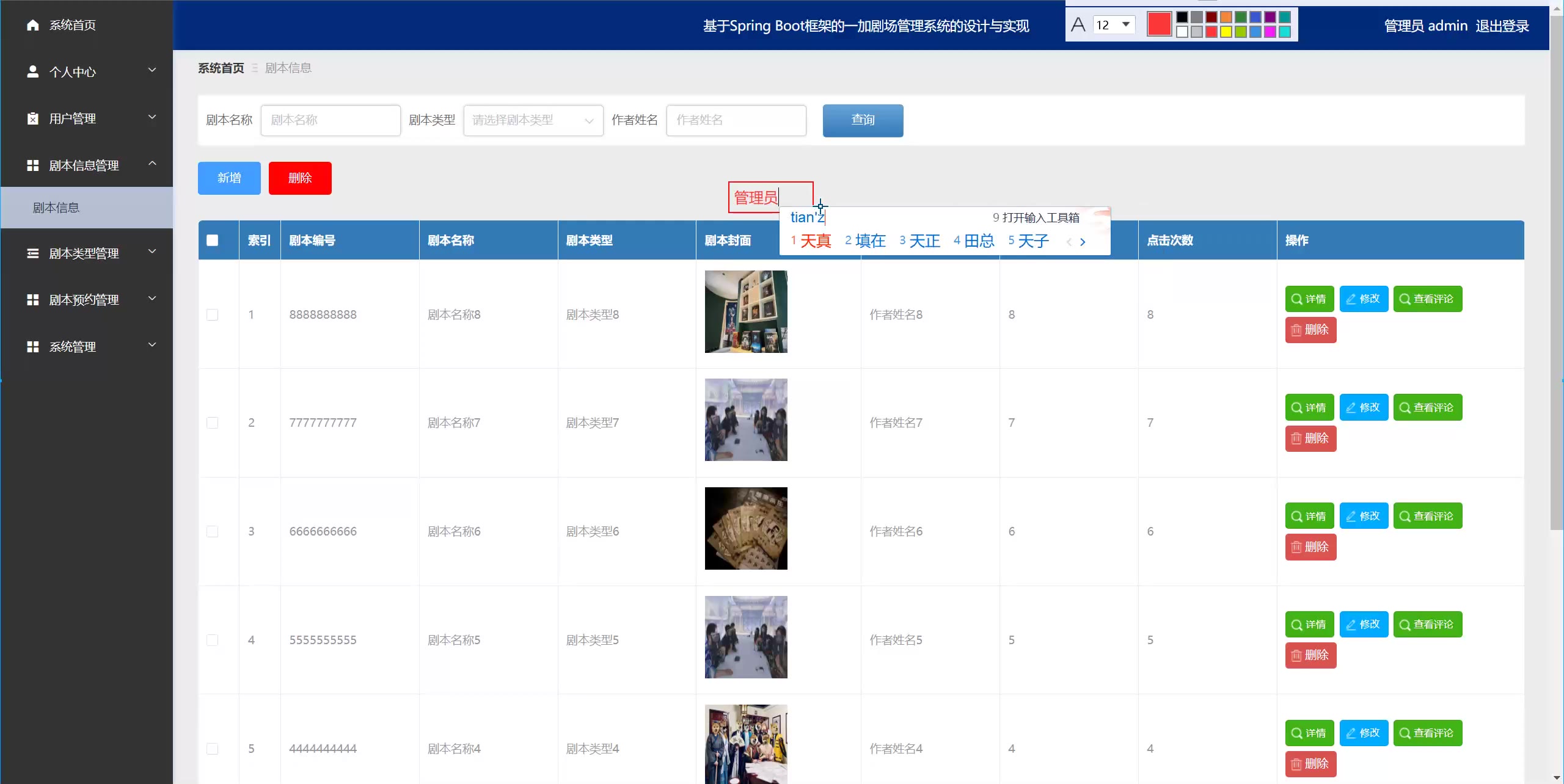Viewport: 1564px width, 784px height.
Task: Select the 剧本信息 submenu item
Action: click(56, 208)
